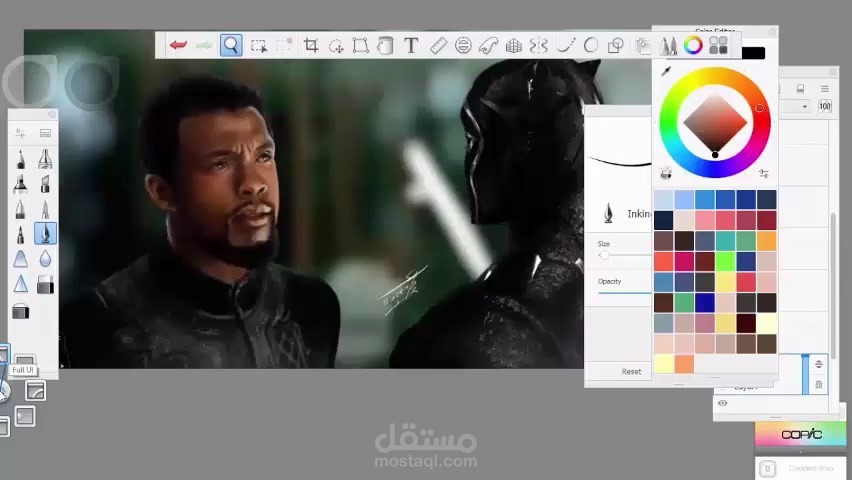Toggle color sliders icon in Color Editor
The height and width of the screenshot is (480, 852).
pos(764,173)
